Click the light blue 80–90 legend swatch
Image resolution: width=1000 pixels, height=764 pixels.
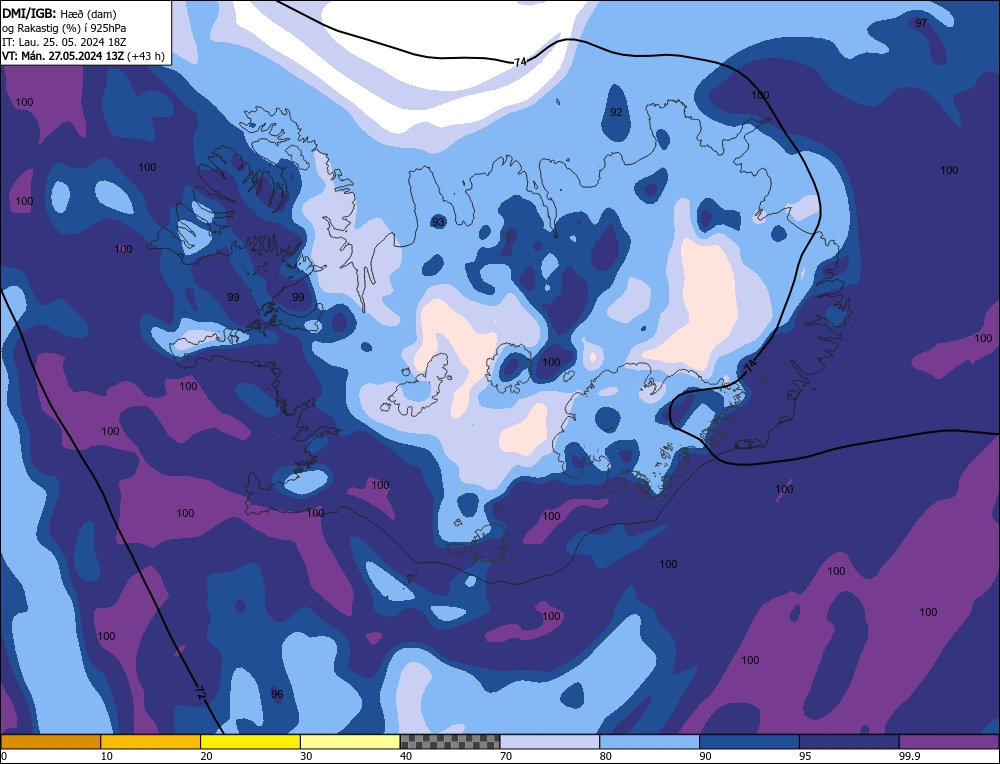(649, 741)
